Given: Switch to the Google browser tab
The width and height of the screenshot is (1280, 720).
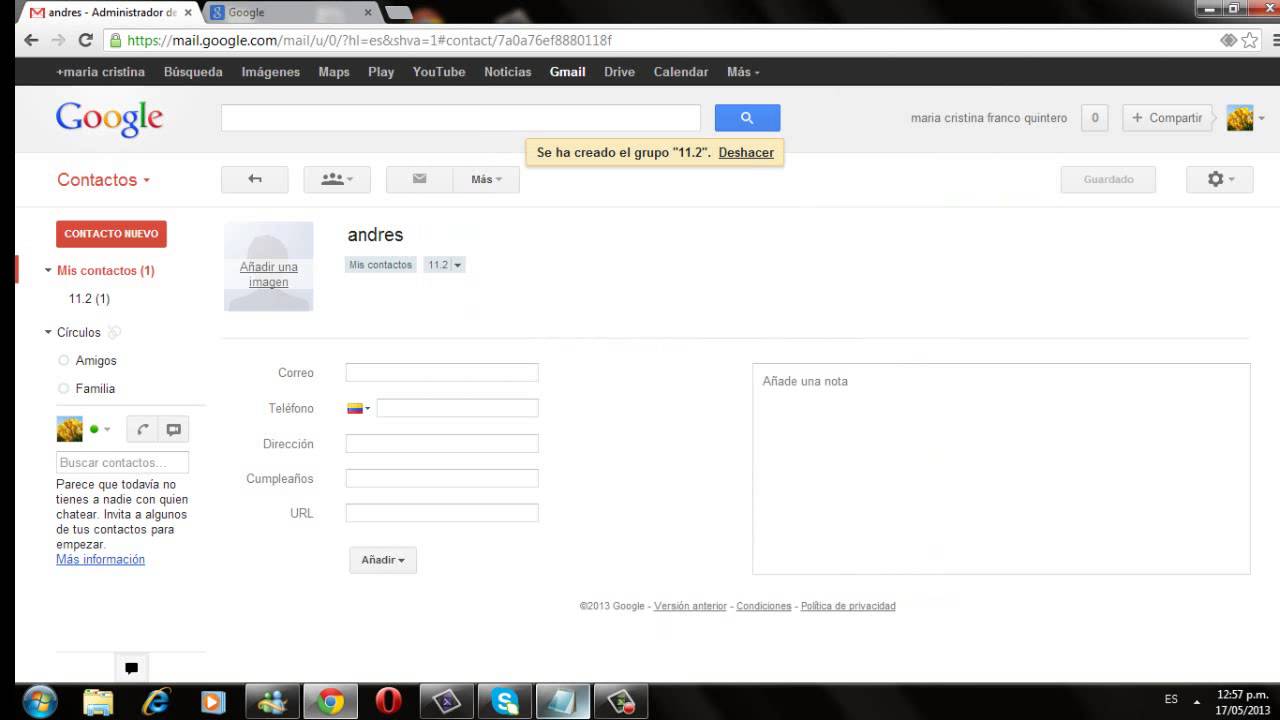Looking at the screenshot, I should pos(290,13).
